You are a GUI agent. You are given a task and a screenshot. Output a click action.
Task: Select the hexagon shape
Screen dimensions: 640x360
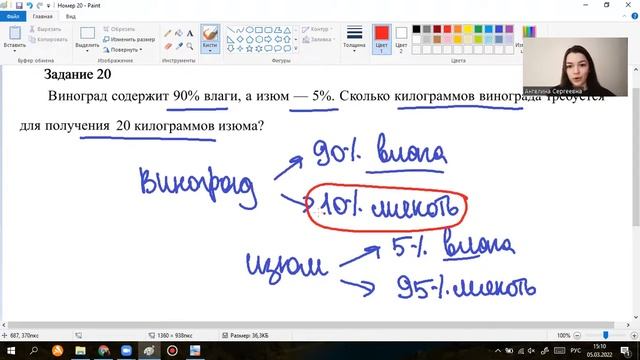point(258,40)
